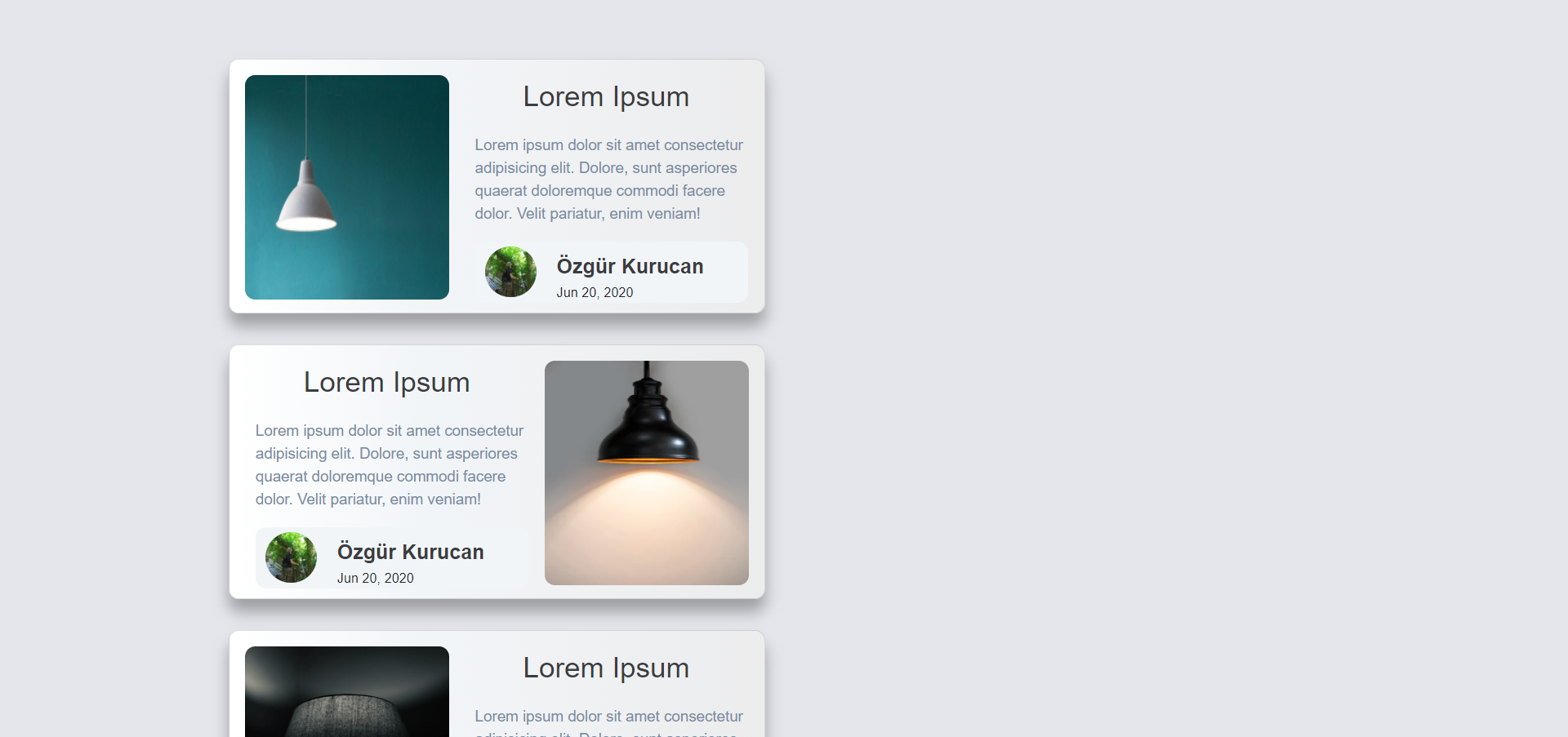Click the second card's author info box
The width and height of the screenshot is (1568, 737).
pos(392,557)
